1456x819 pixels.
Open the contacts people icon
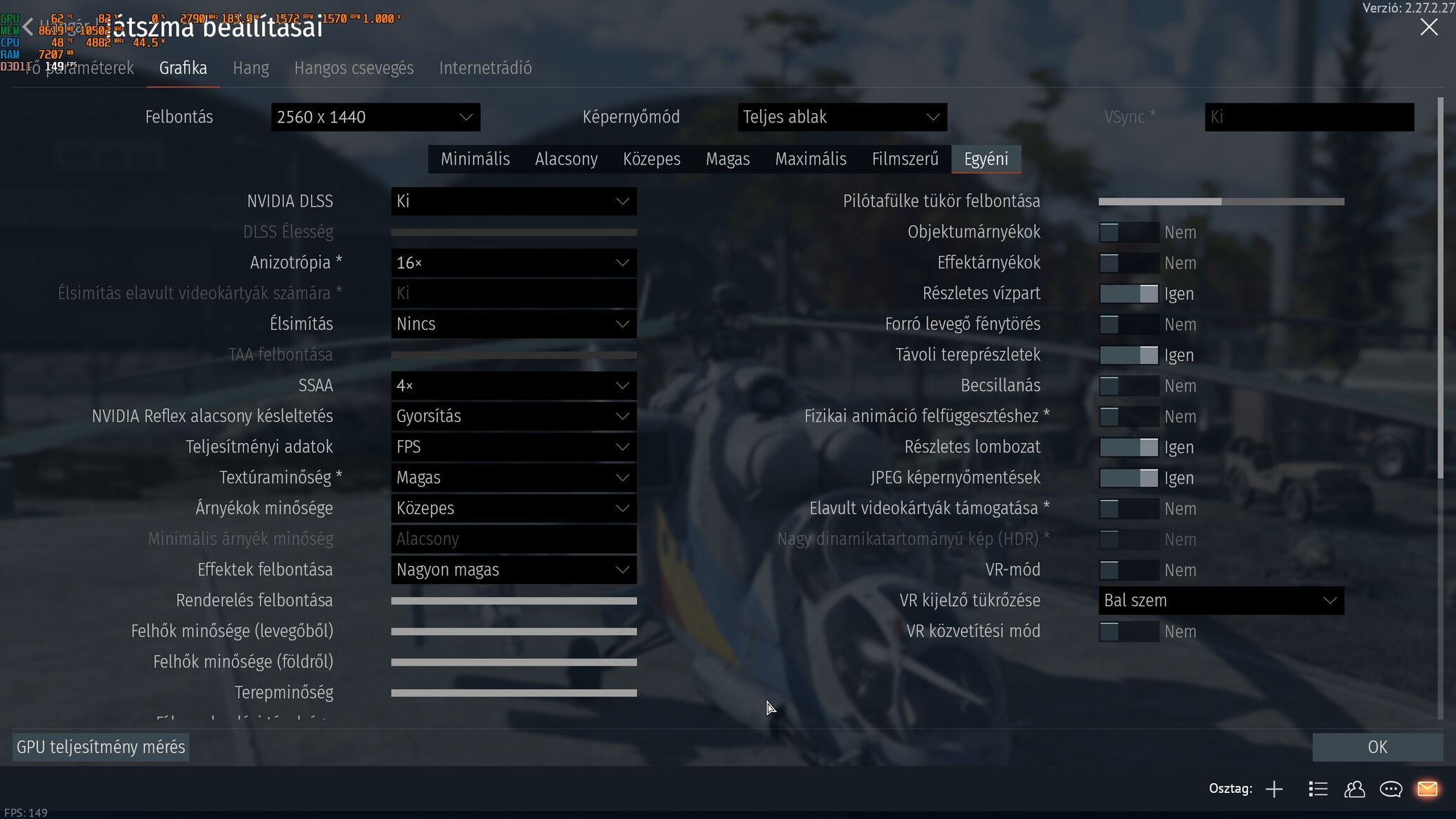[x=1354, y=789]
